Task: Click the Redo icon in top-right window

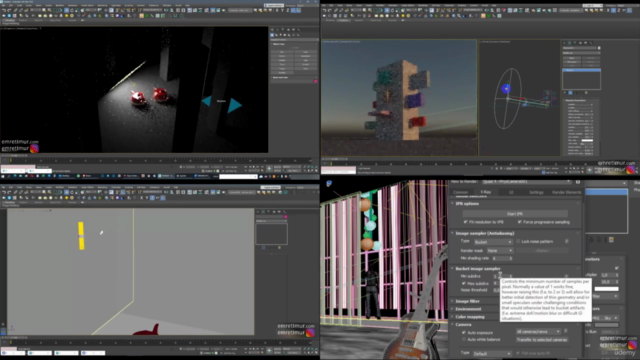Action: tap(330, 10)
